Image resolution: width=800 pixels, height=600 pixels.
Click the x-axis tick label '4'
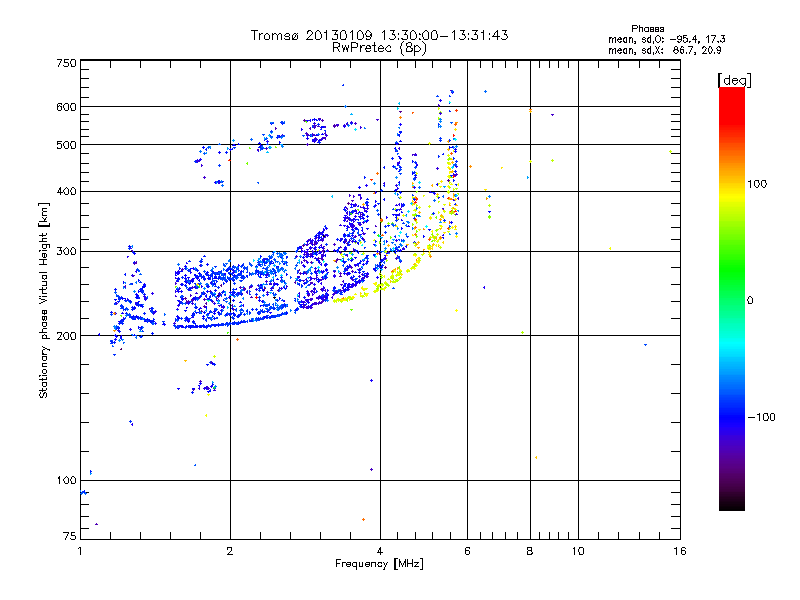(x=380, y=551)
